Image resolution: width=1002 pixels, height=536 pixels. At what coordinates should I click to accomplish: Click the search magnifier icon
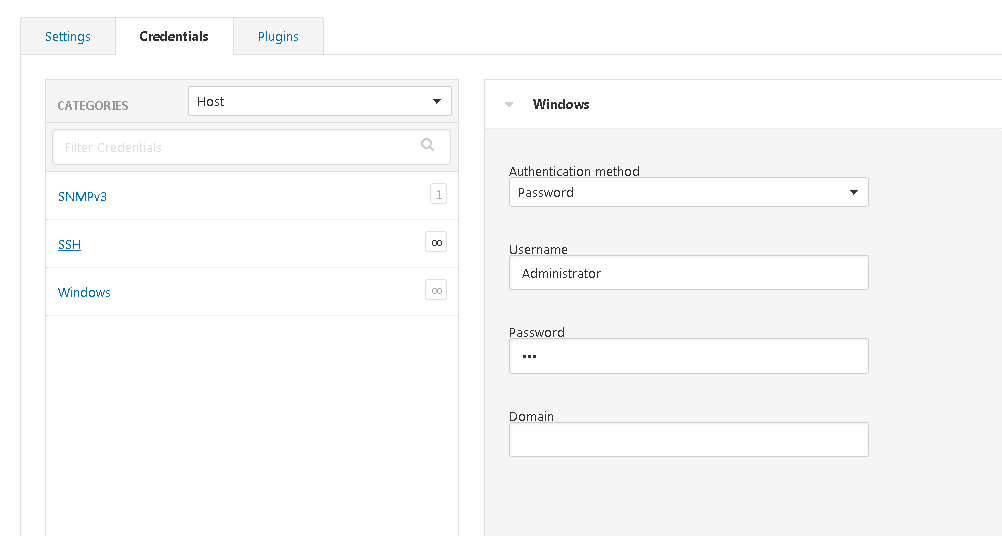(428, 146)
